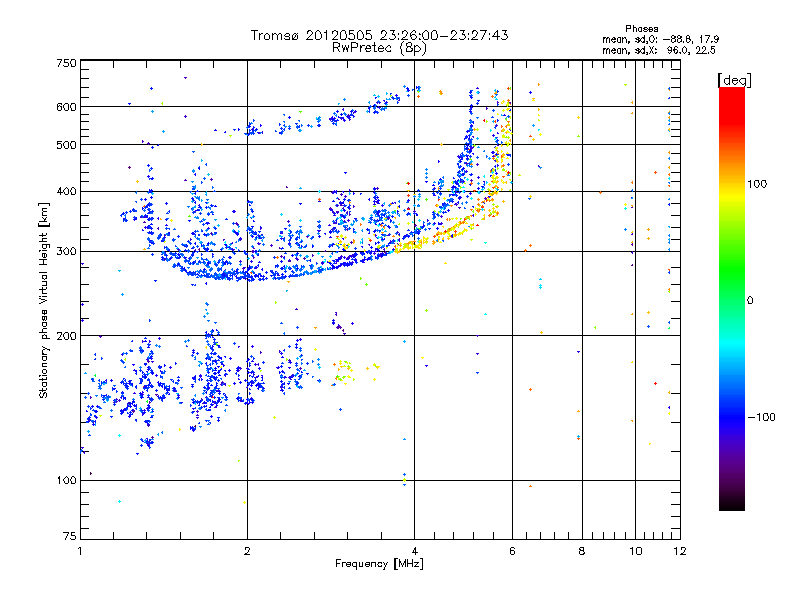800x600 pixels.
Task: Click the colorbar tick label "100"
Action: 757,184
